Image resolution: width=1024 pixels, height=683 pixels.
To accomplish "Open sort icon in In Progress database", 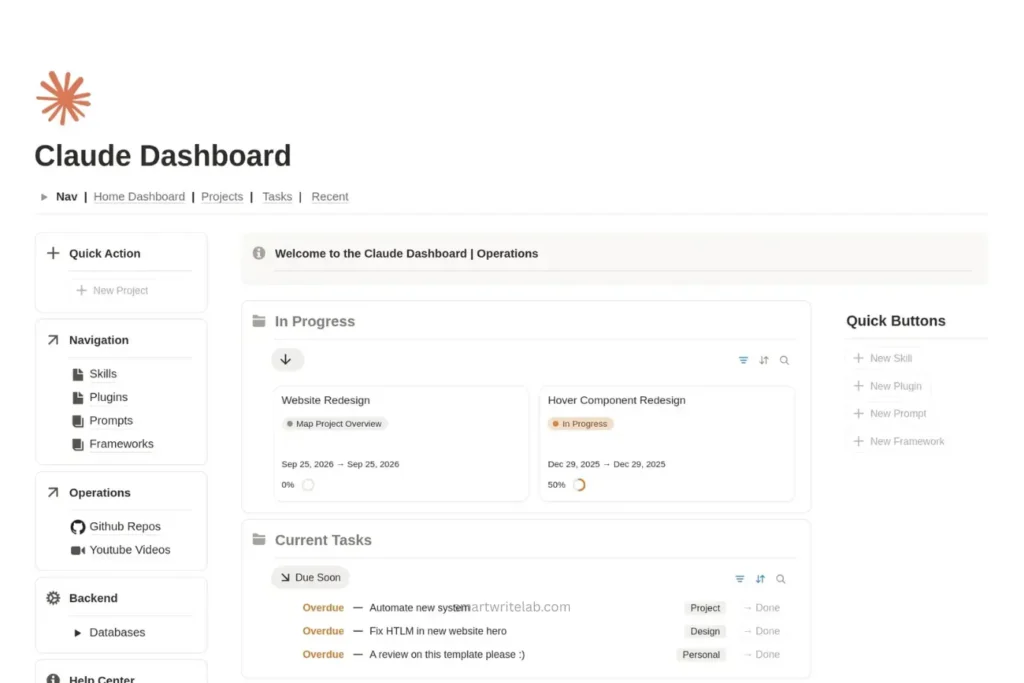I will tap(763, 360).
